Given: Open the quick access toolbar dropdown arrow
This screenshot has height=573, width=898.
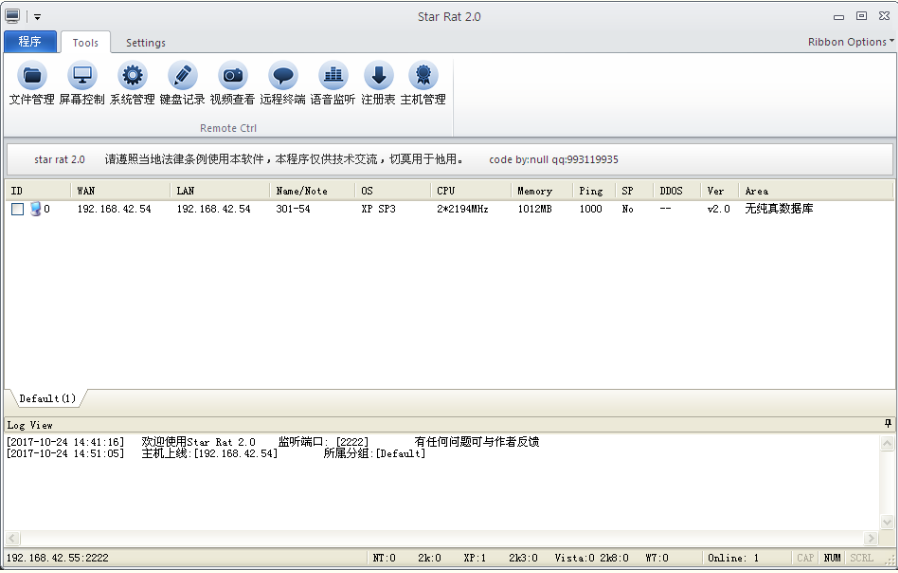Looking at the screenshot, I should [37, 17].
